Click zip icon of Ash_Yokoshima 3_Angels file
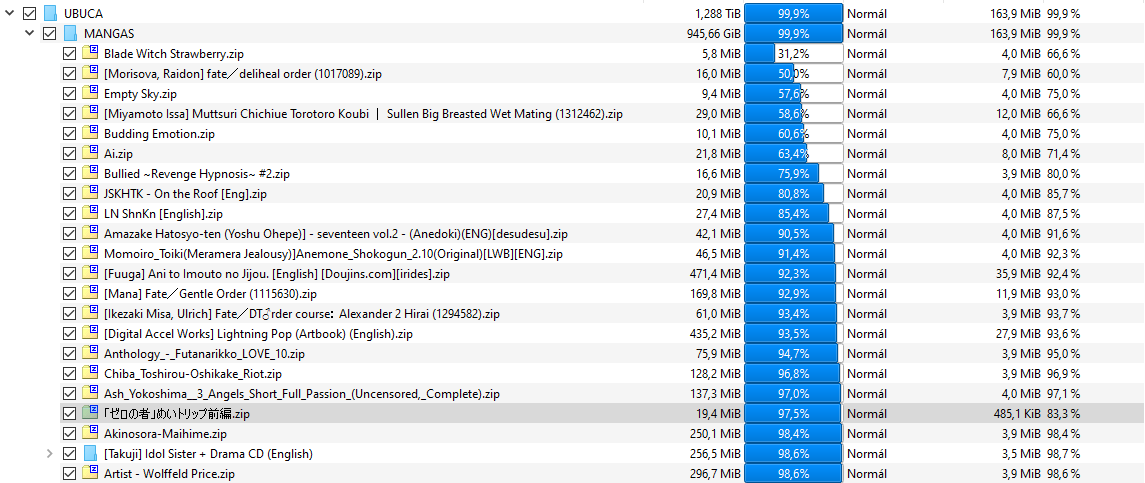1145x483 pixels. coord(90,393)
